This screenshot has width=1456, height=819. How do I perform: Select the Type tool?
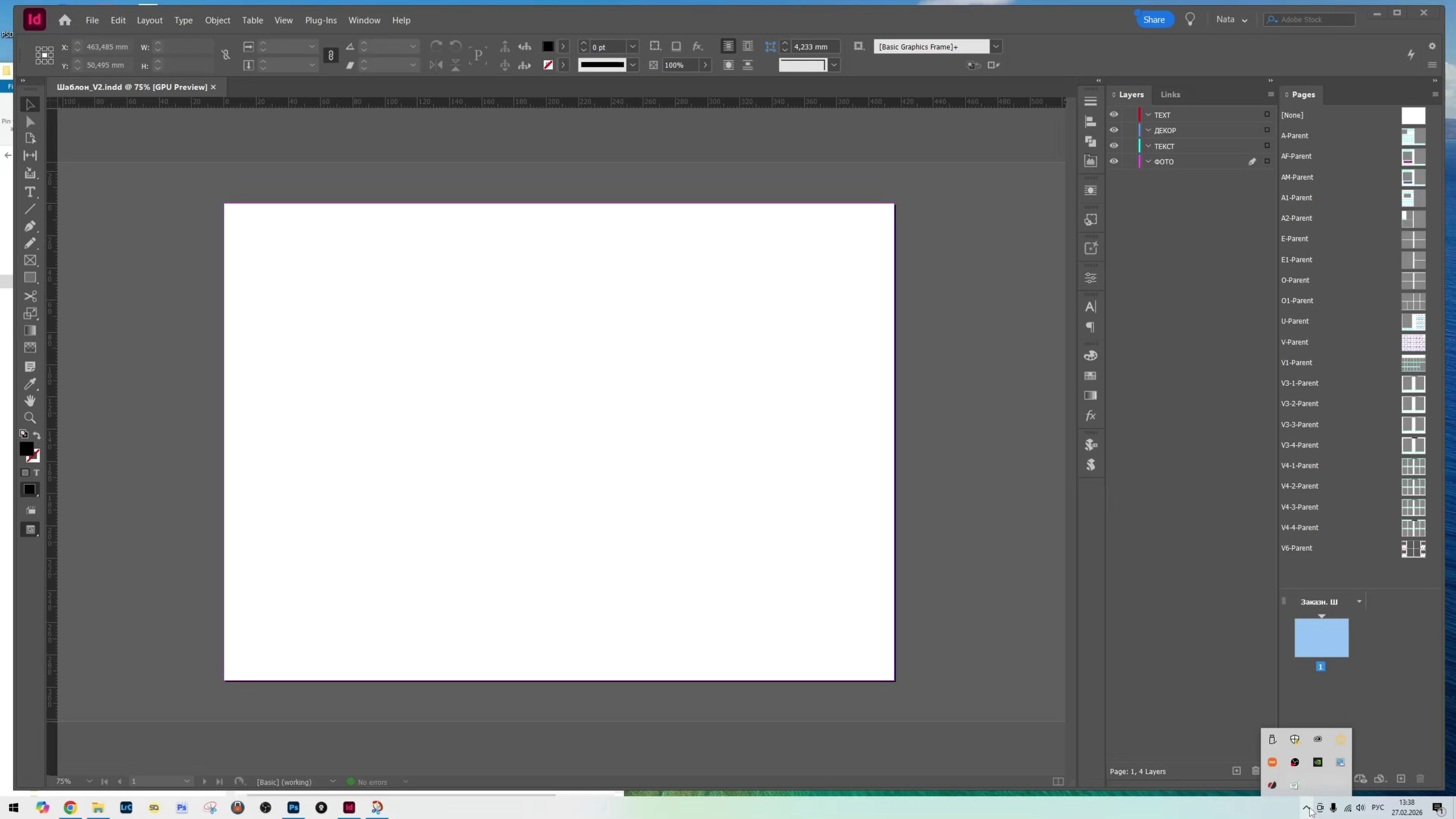click(30, 192)
